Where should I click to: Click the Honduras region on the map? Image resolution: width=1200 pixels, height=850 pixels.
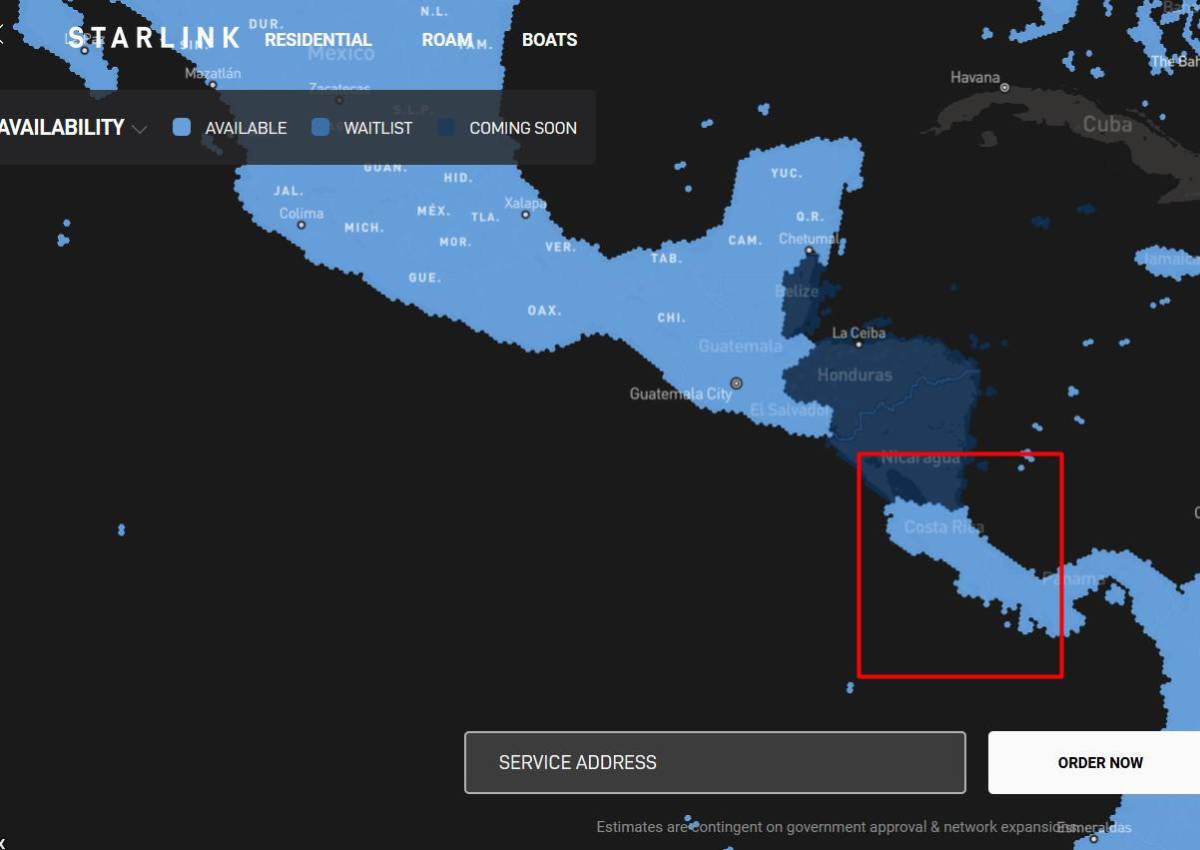[x=854, y=376]
